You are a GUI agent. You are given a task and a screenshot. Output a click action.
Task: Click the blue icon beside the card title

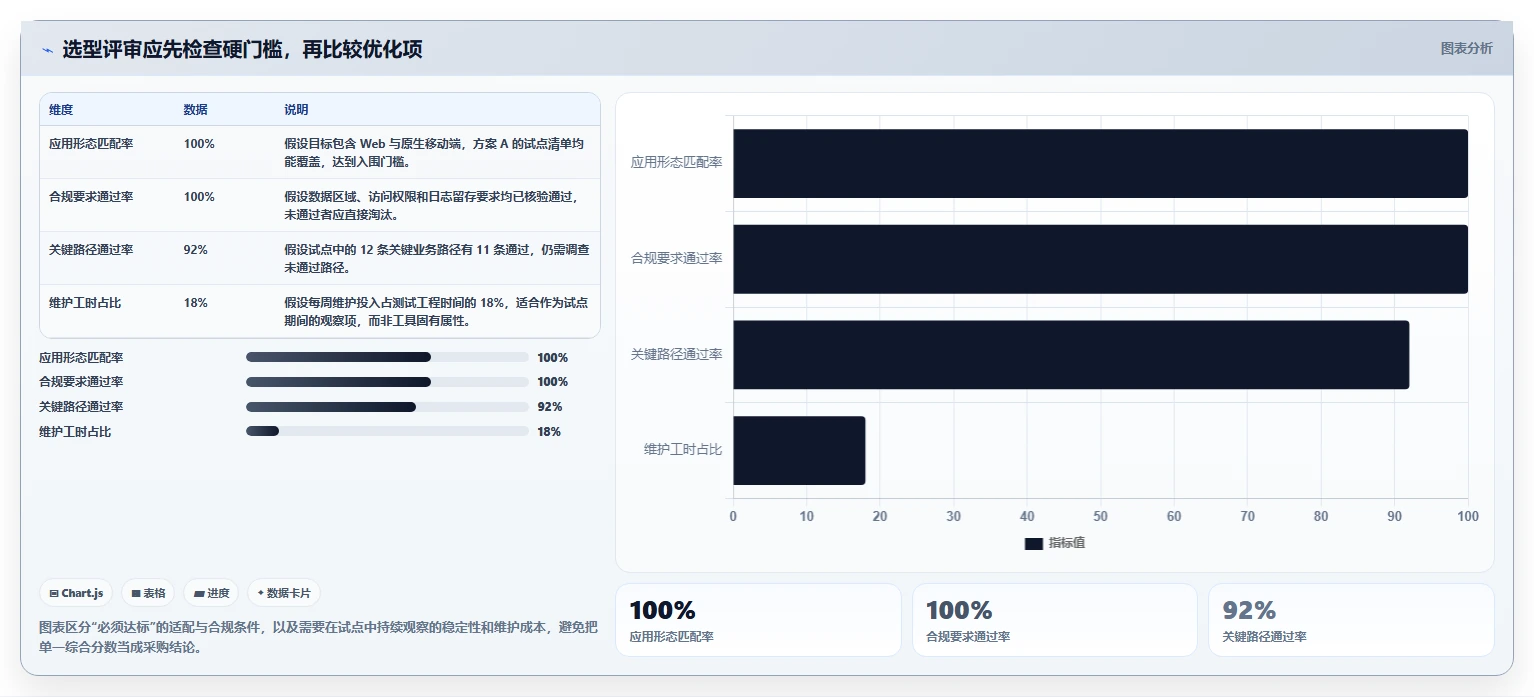46,50
